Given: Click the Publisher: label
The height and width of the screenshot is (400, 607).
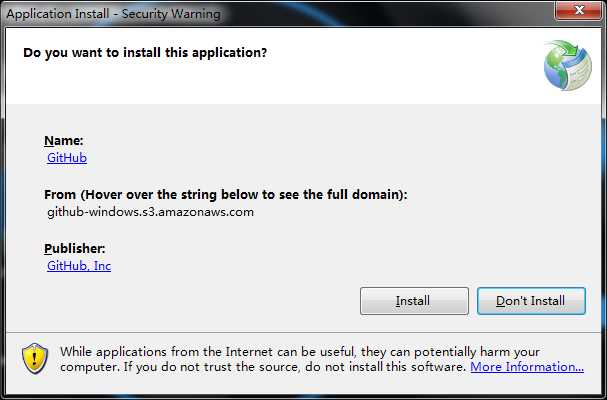Looking at the screenshot, I should pos(75,249).
